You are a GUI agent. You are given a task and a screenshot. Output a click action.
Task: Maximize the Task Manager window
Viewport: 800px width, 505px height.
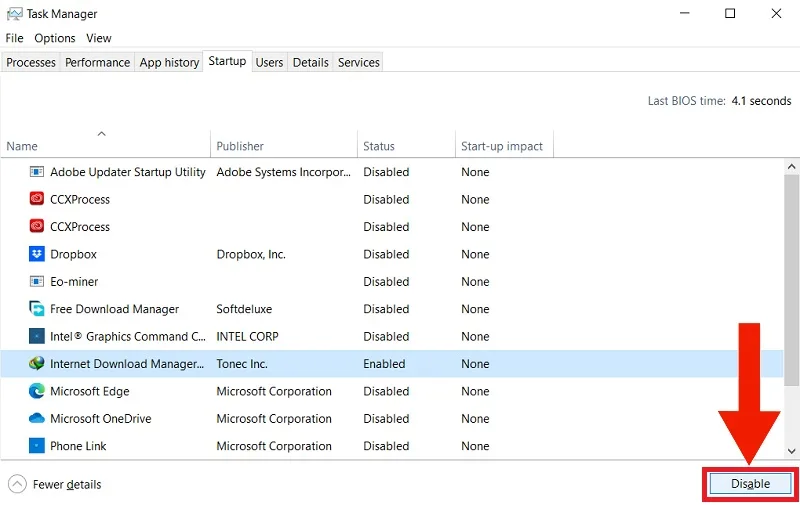[730, 14]
